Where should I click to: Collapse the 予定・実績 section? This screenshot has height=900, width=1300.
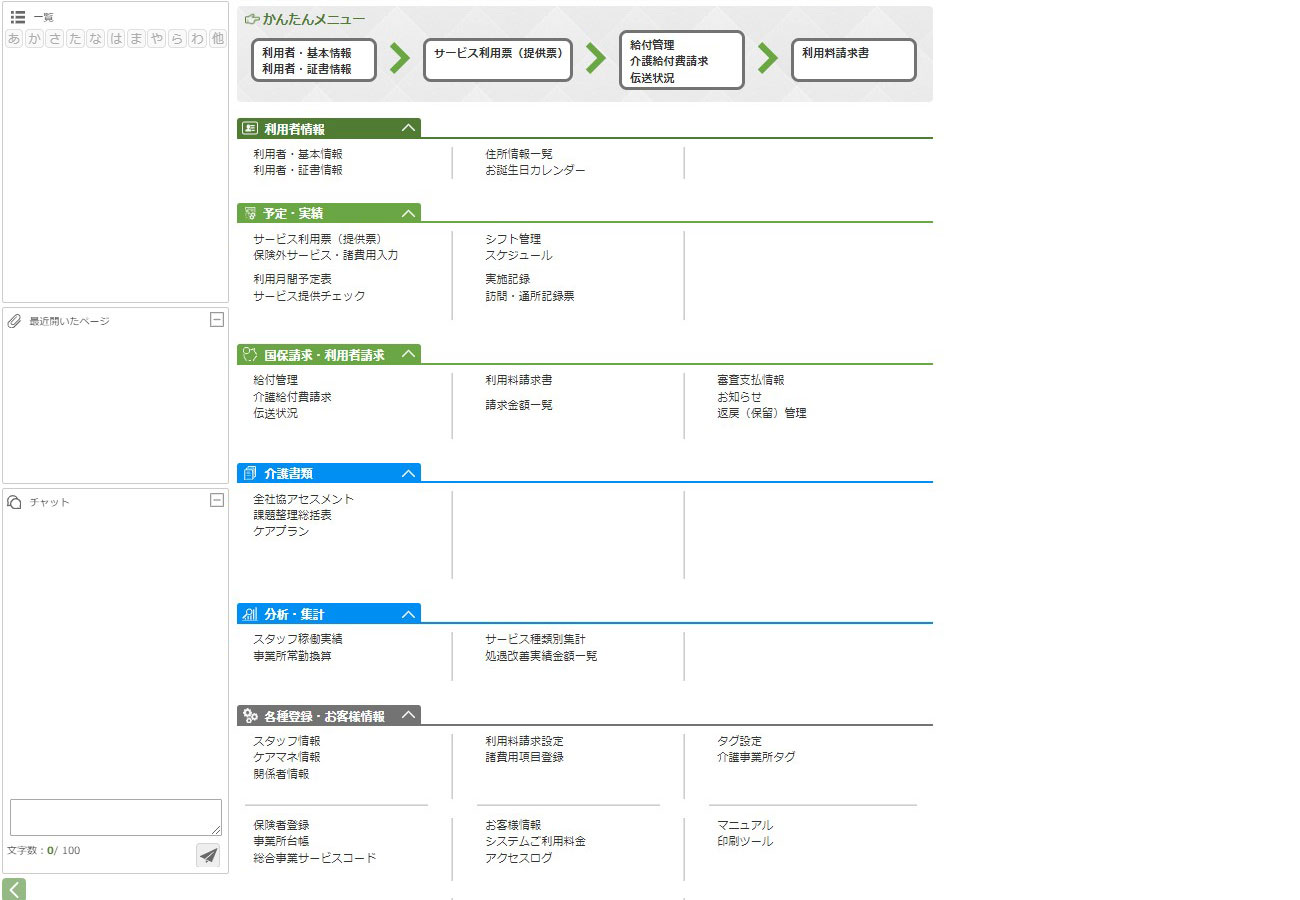tap(407, 213)
